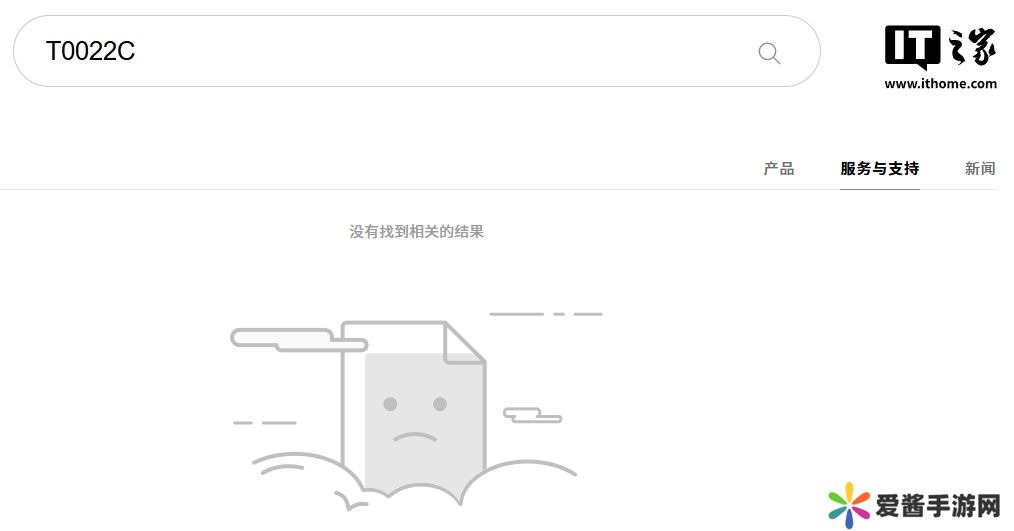This screenshot has width=1014, height=531.
Task: Open the 新闻 tab
Action: (980, 169)
